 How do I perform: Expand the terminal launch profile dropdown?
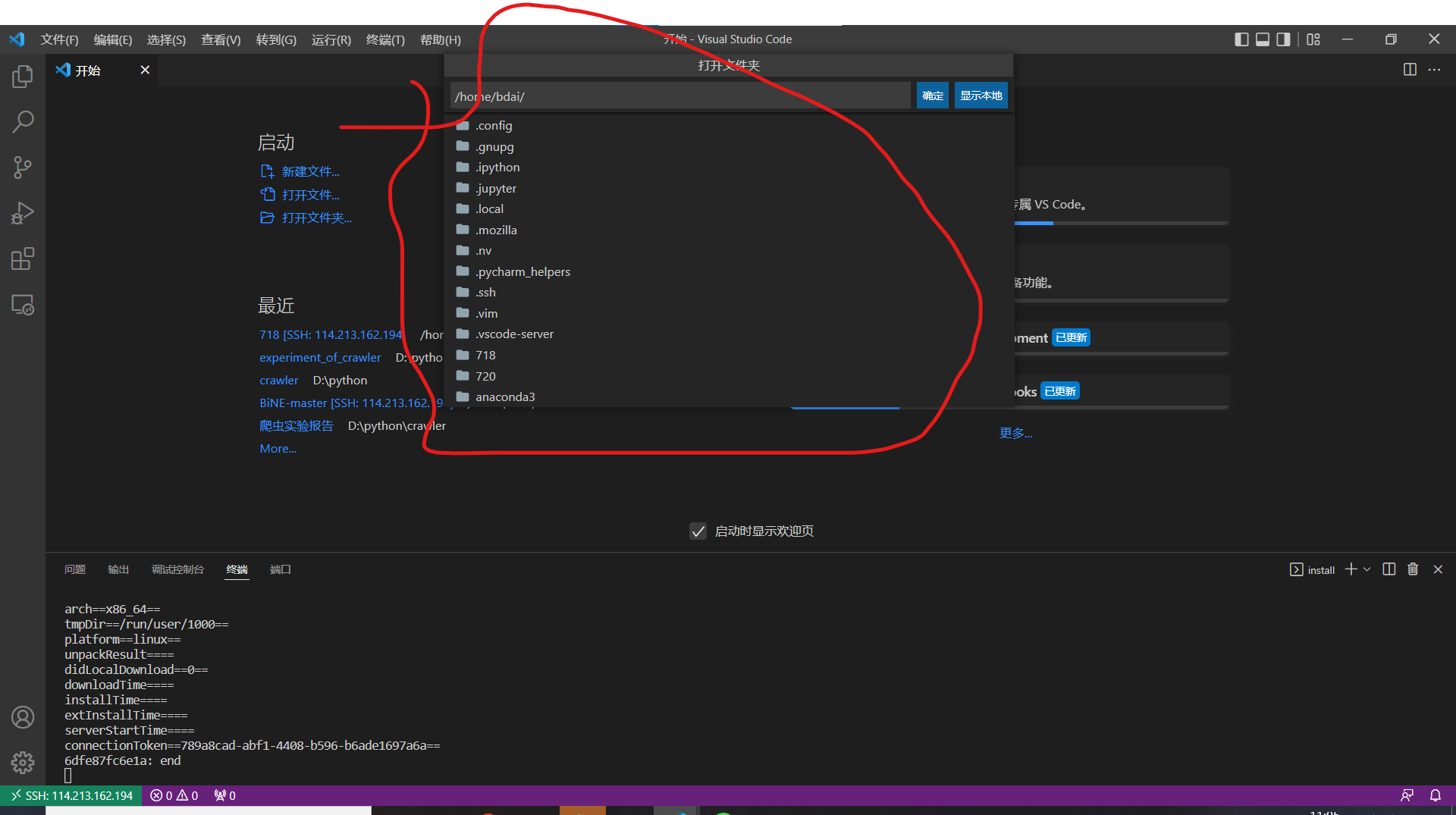coord(1367,569)
